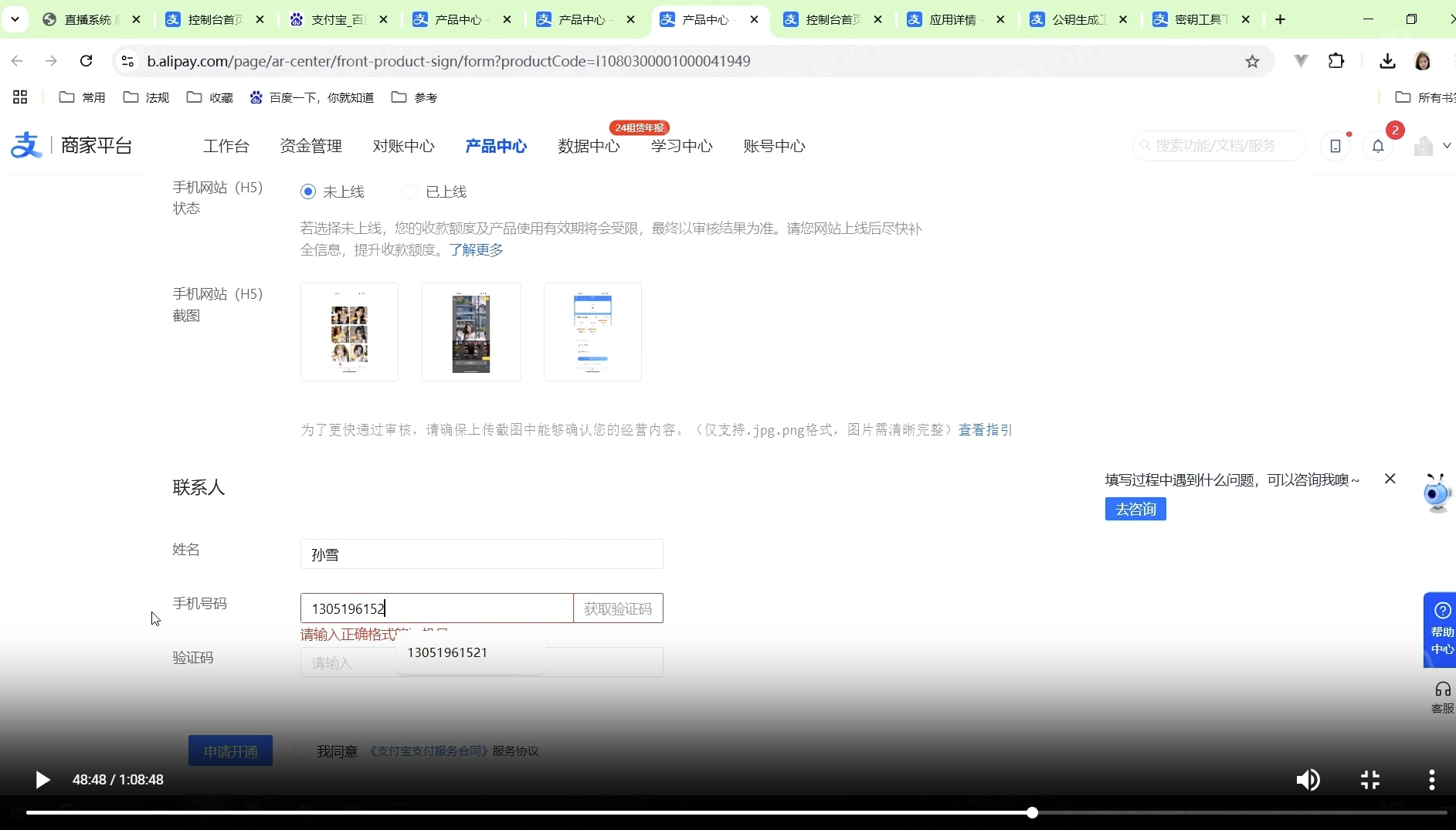1456x830 pixels.
Task: Select the 未上线 radio option
Action: (x=308, y=191)
